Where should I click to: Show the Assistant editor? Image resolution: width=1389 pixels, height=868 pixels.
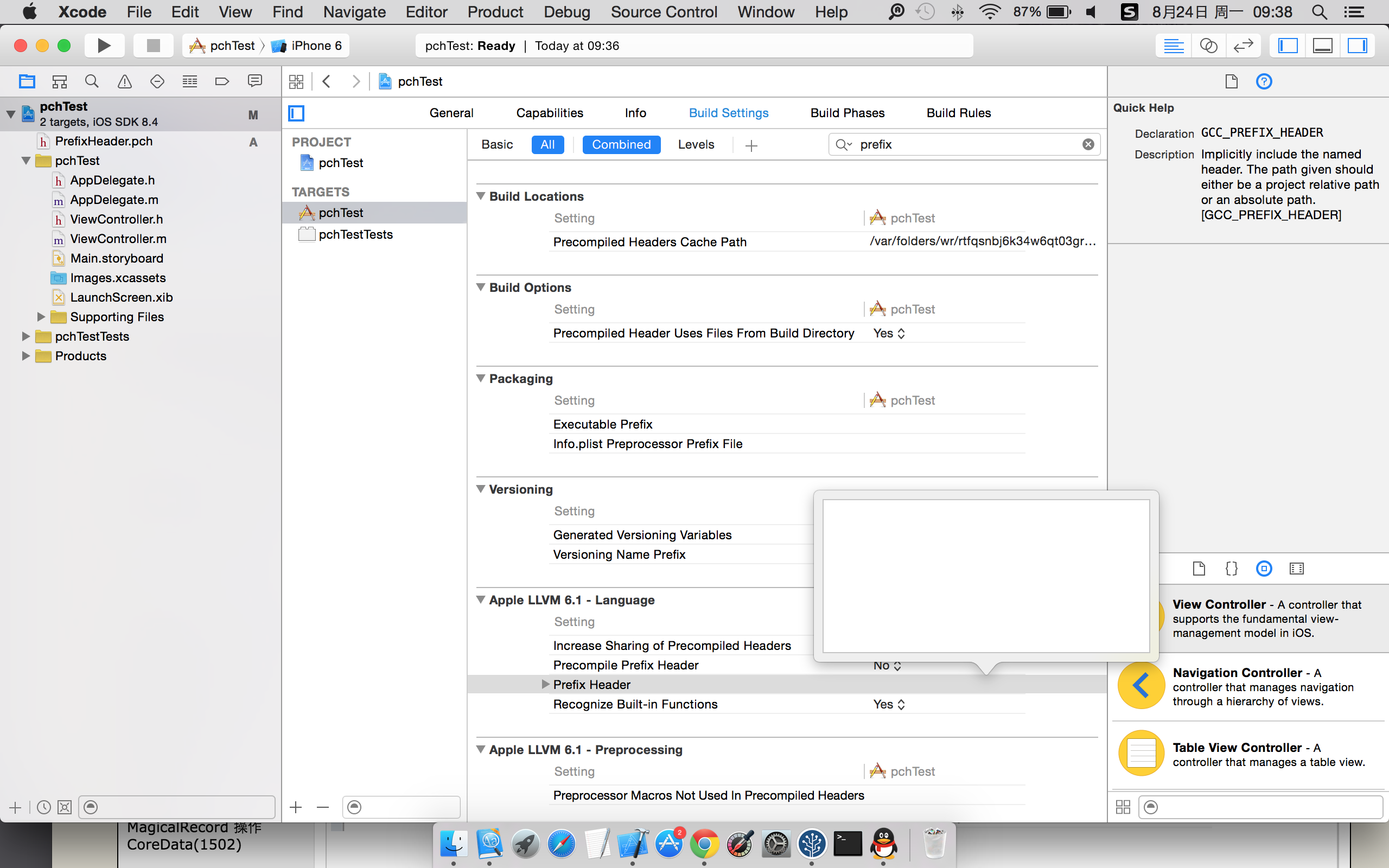tap(1208, 46)
